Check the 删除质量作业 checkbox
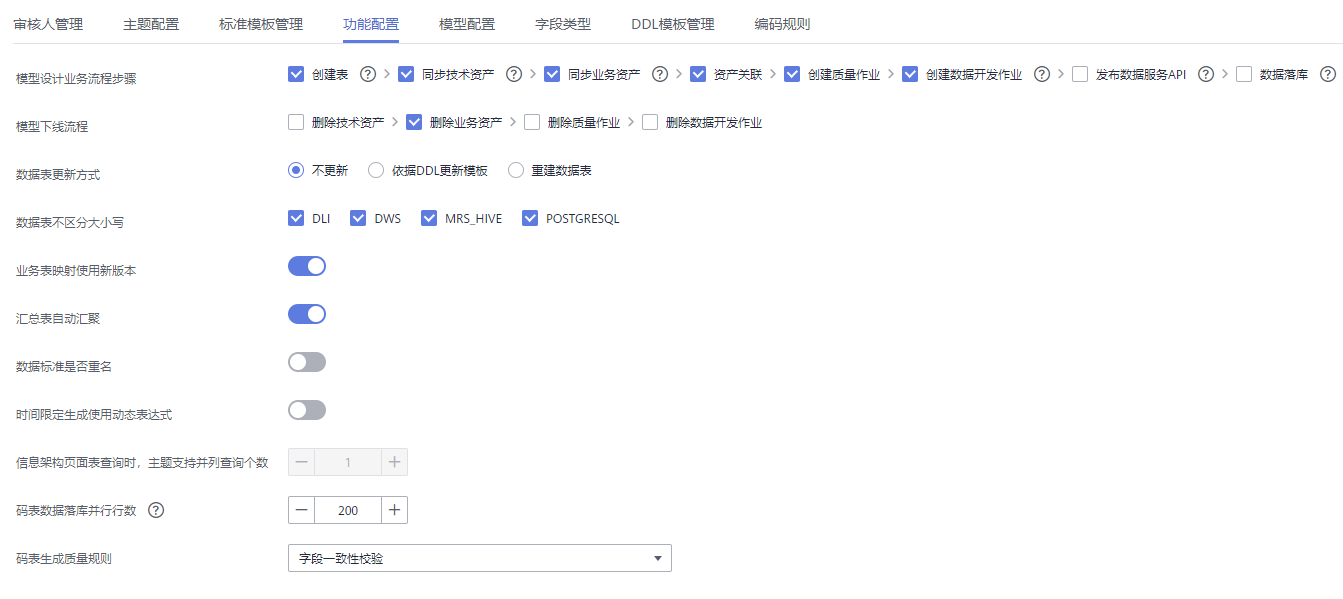This screenshot has height=599, width=1343. pos(532,122)
